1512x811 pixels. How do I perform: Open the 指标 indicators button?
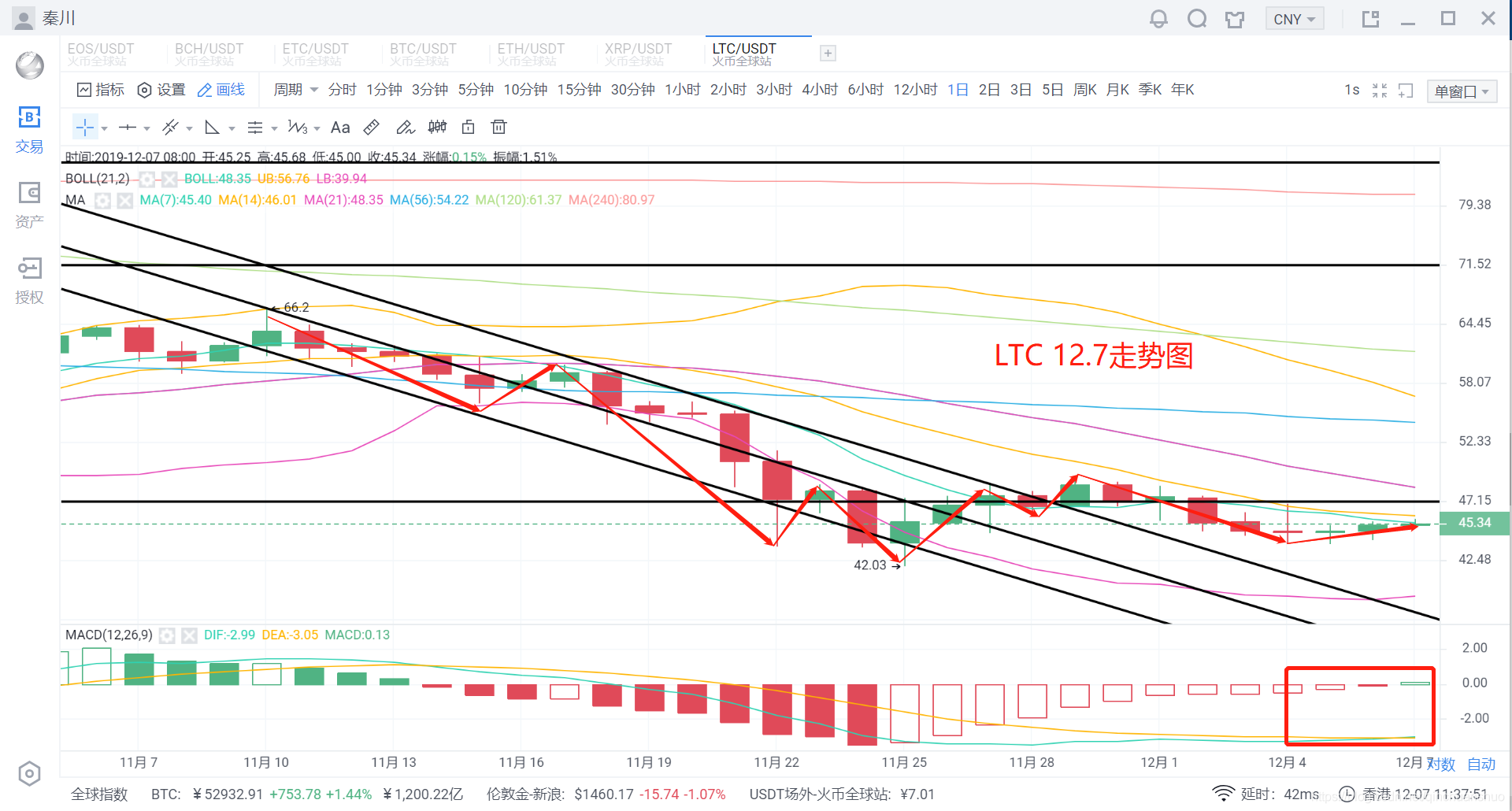click(x=101, y=90)
